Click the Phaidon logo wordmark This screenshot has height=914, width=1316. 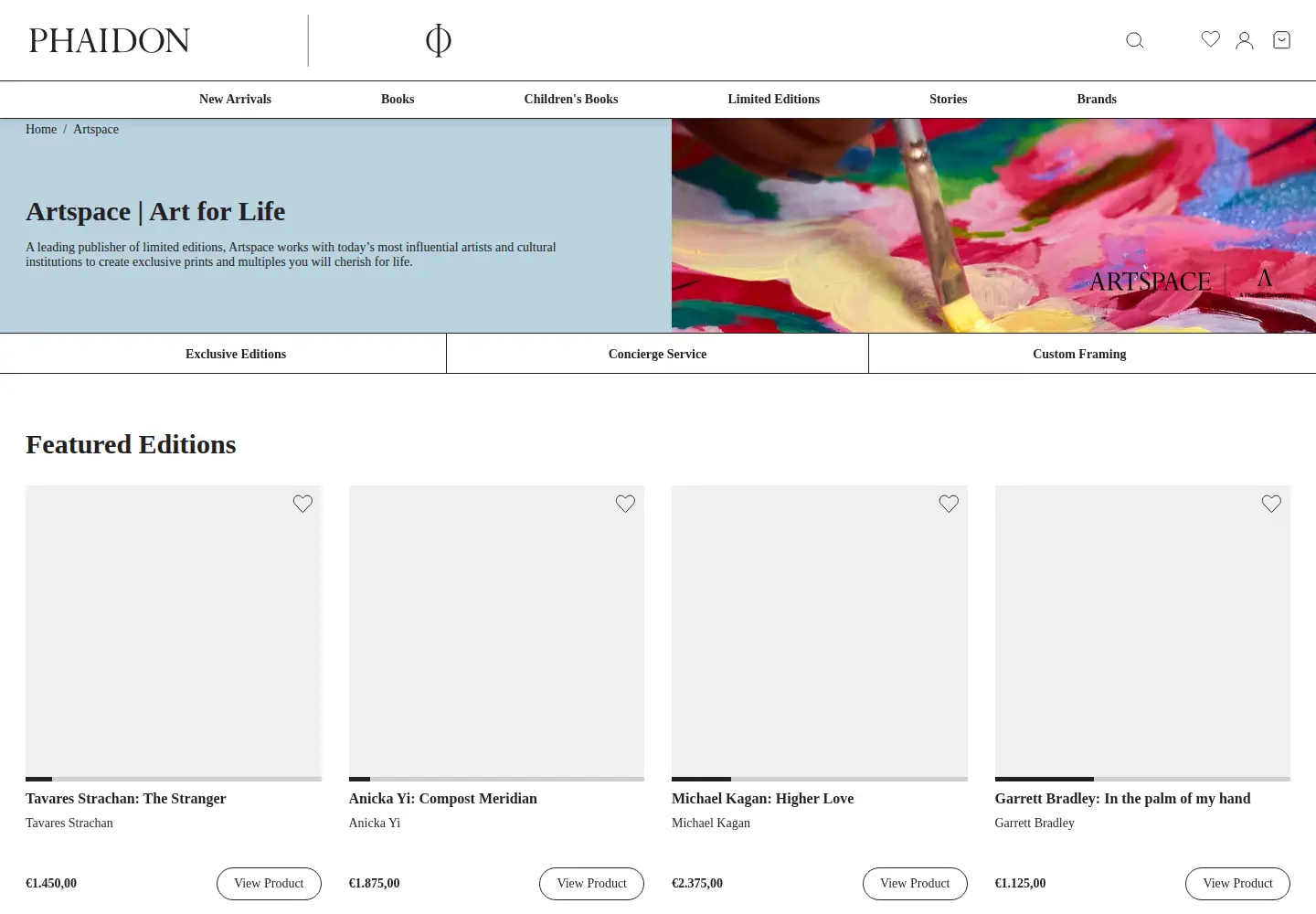pyautogui.click(x=110, y=40)
